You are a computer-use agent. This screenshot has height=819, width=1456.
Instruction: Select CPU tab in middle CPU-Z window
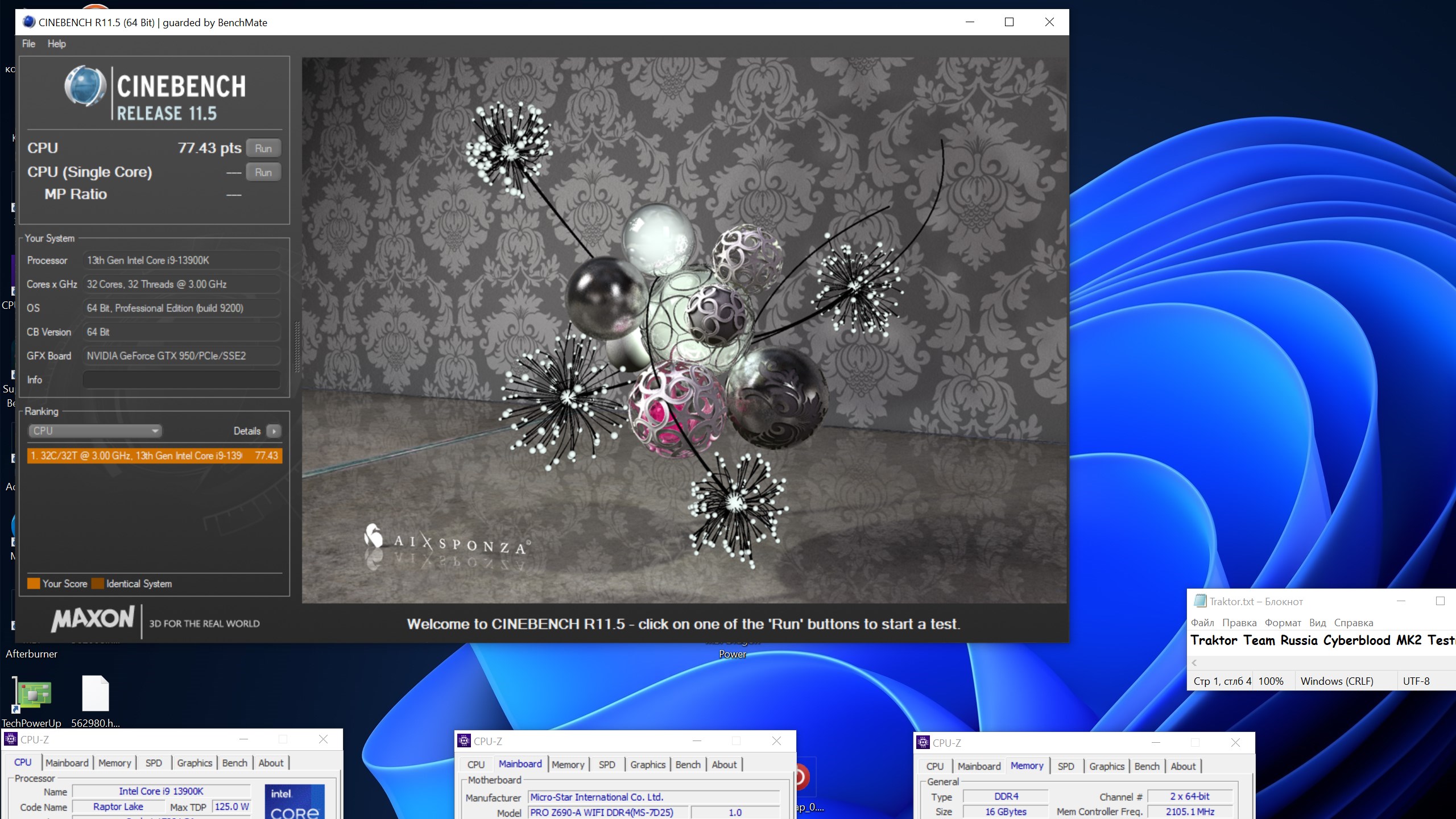tap(476, 765)
